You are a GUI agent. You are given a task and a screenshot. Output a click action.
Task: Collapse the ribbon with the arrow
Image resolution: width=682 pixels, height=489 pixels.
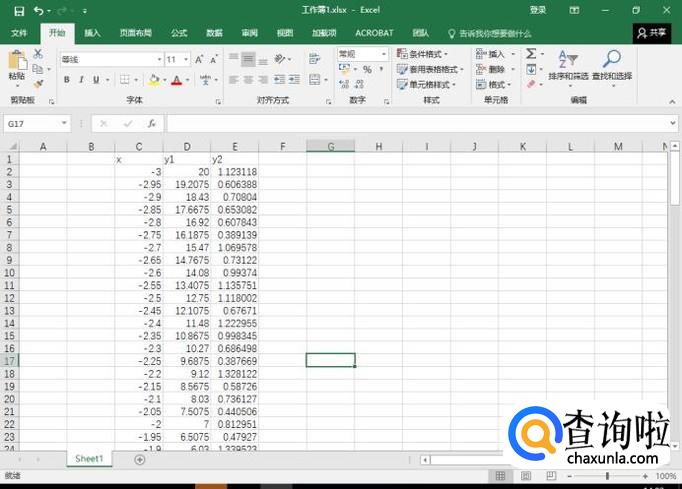672,101
